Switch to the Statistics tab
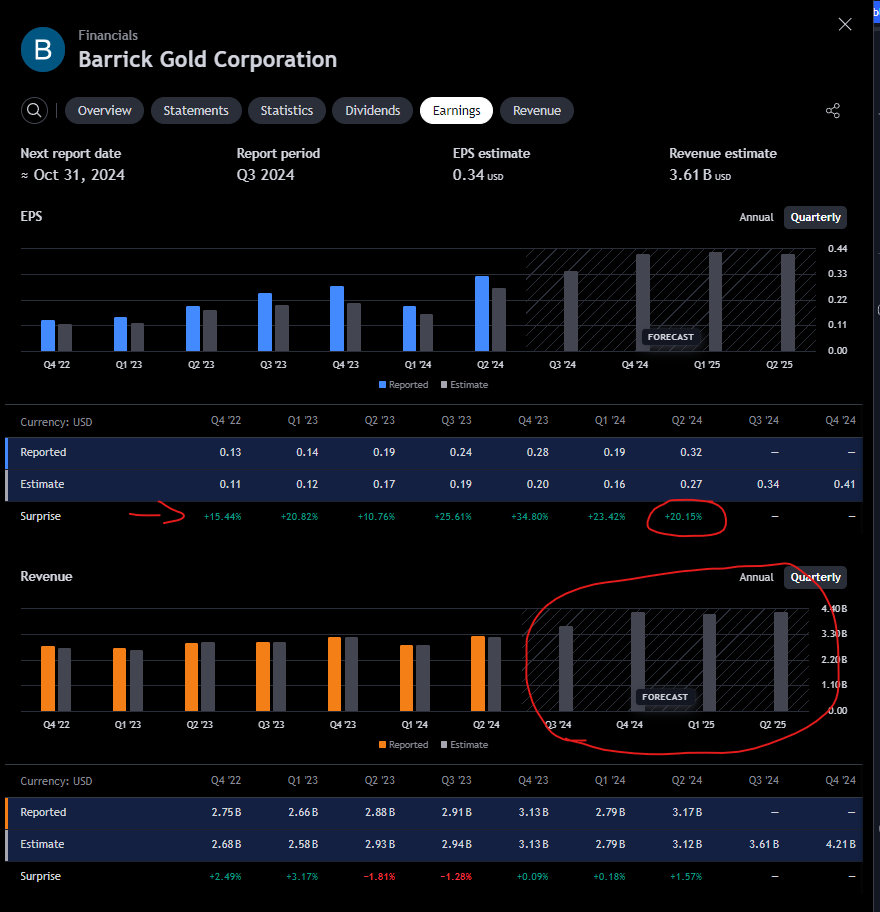 click(x=287, y=111)
